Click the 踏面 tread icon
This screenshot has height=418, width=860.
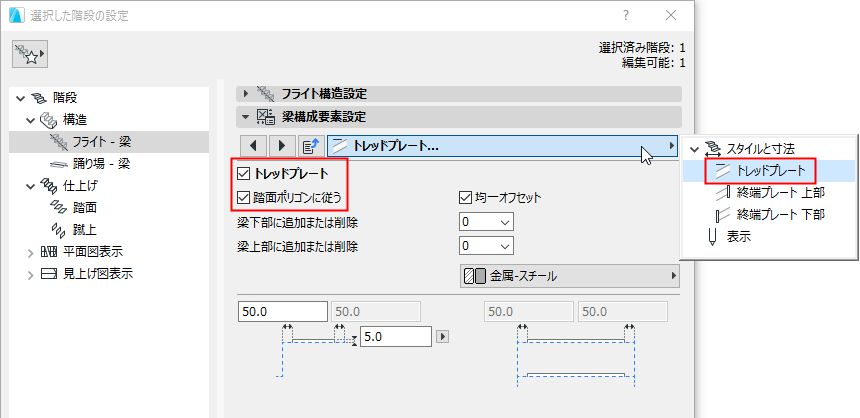58,208
